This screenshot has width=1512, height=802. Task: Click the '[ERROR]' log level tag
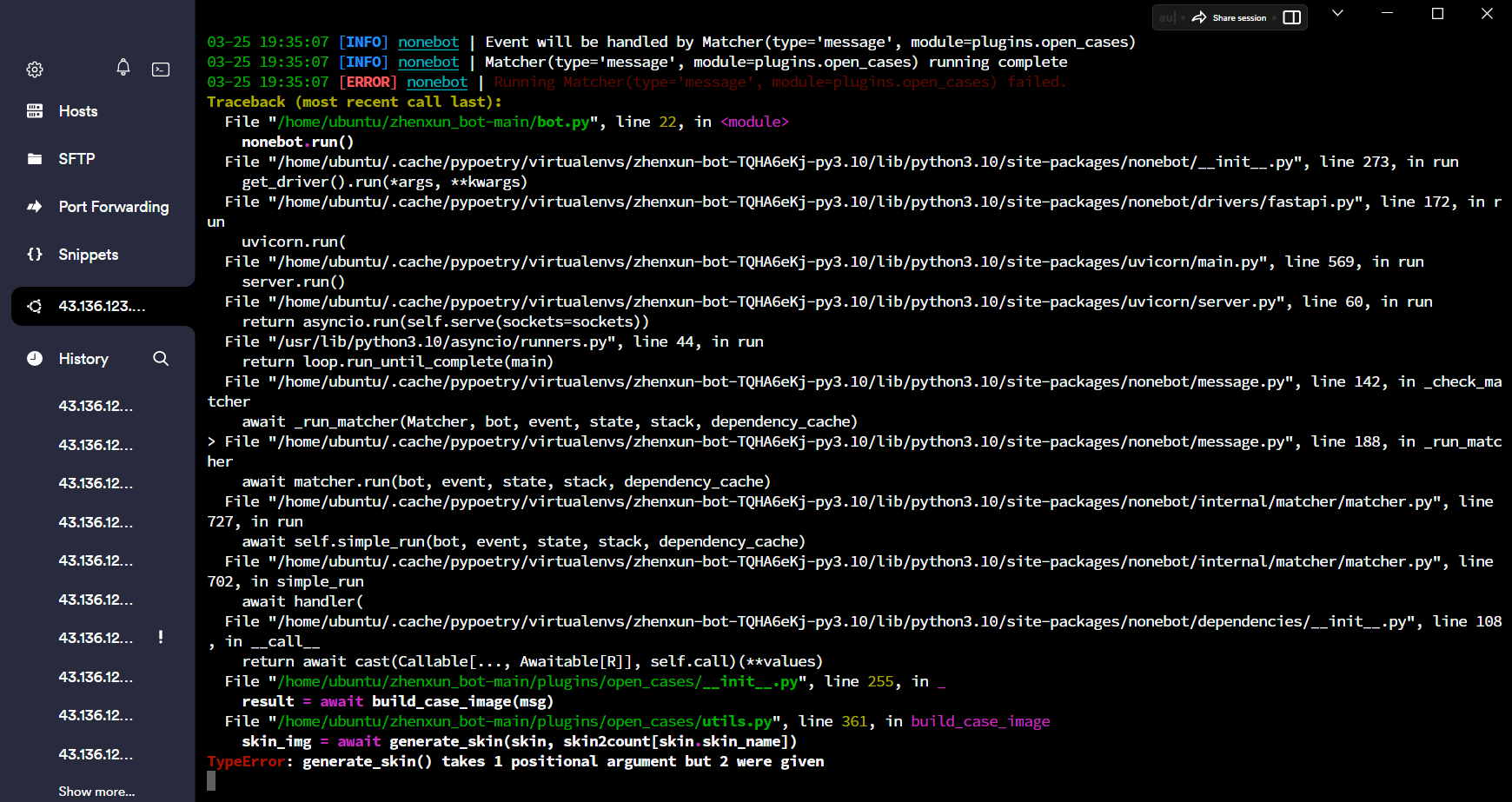pyautogui.click(x=368, y=82)
